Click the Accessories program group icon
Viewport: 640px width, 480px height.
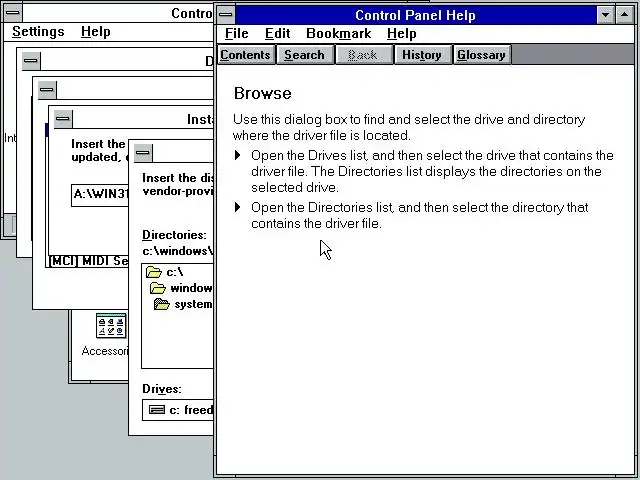click(111, 326)
